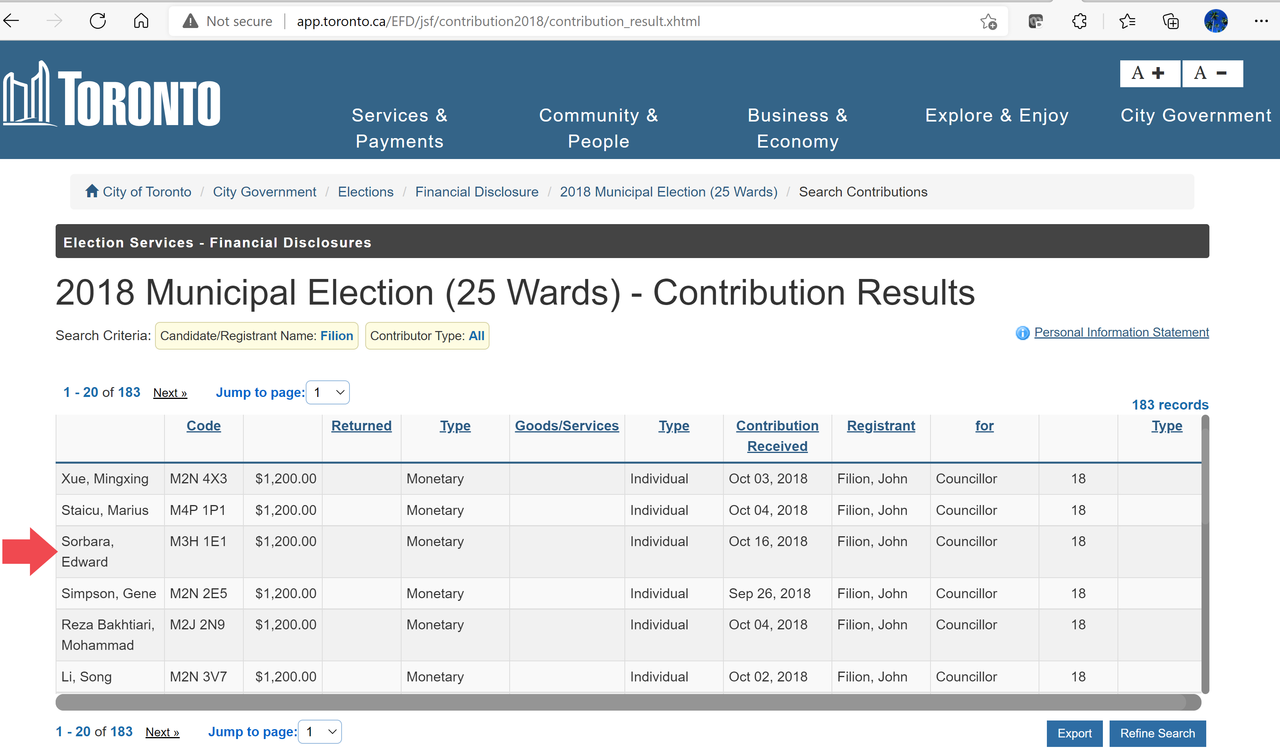Click the Not secure warning icon

click(190, 21)
